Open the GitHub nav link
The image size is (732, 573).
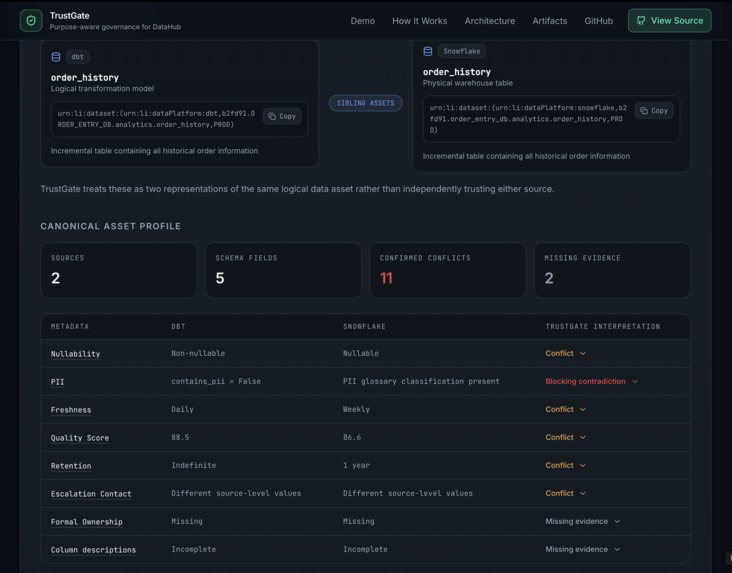pyautogui.click(x=598, y=21)
